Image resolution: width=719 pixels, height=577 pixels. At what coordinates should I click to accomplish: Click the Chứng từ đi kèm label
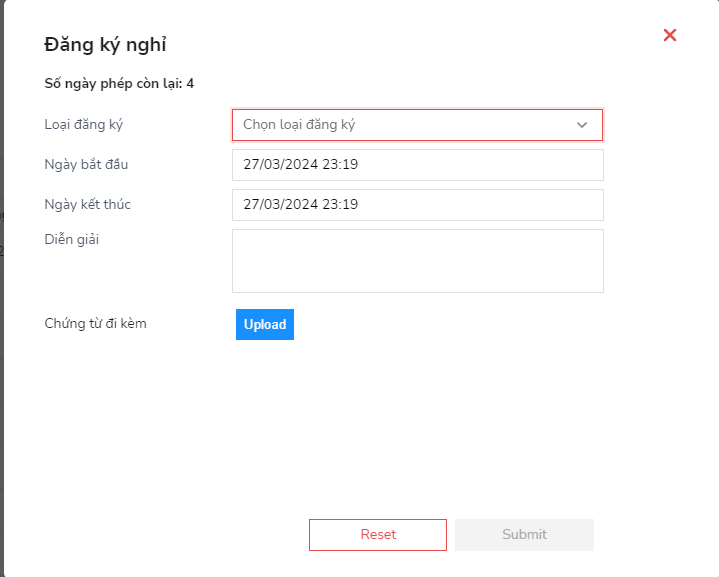[x=96, y=323]
